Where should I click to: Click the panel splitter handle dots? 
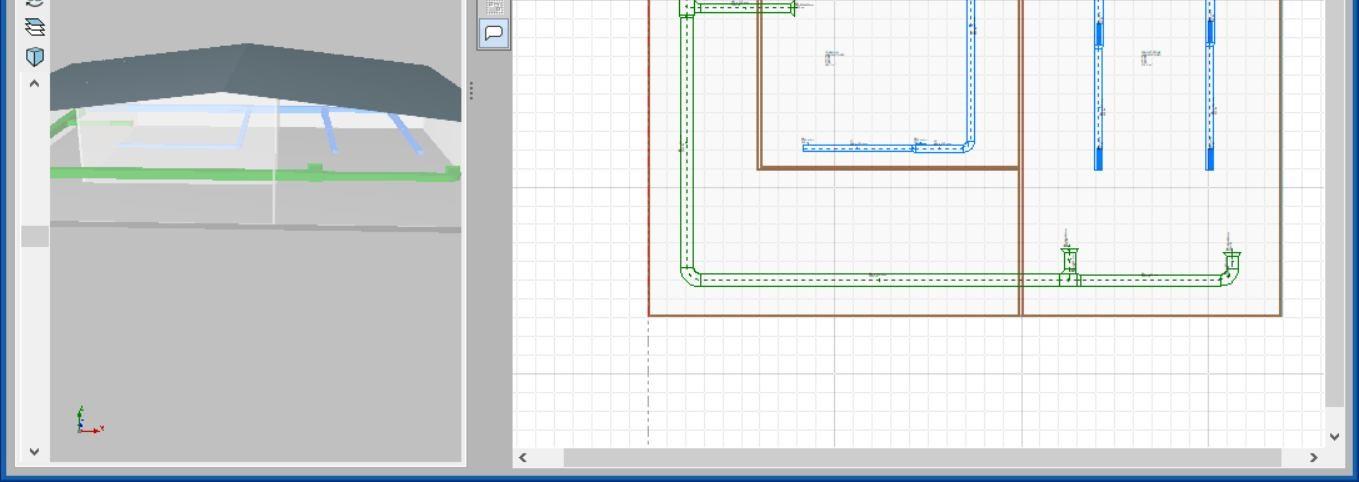[471, 91]
